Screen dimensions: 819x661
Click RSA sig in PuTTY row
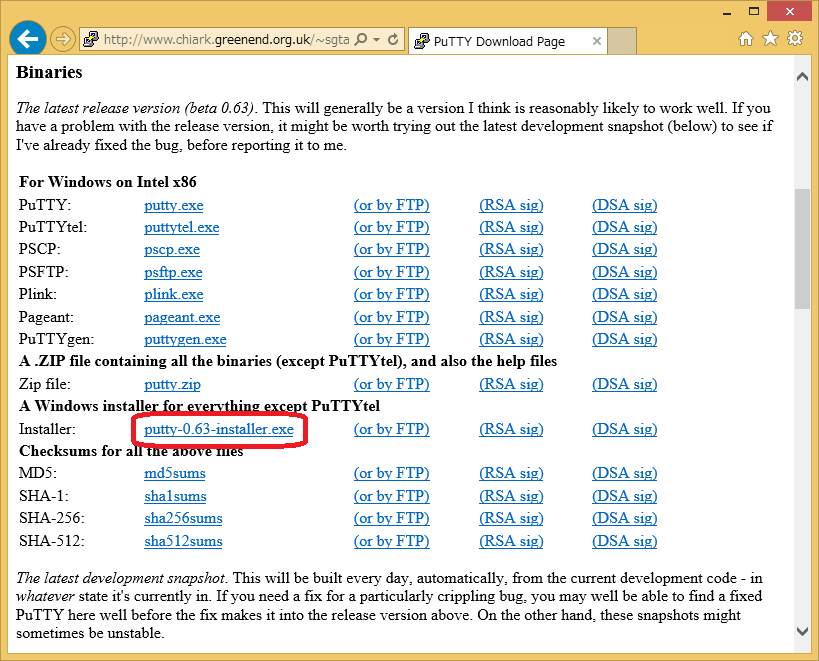511,205
